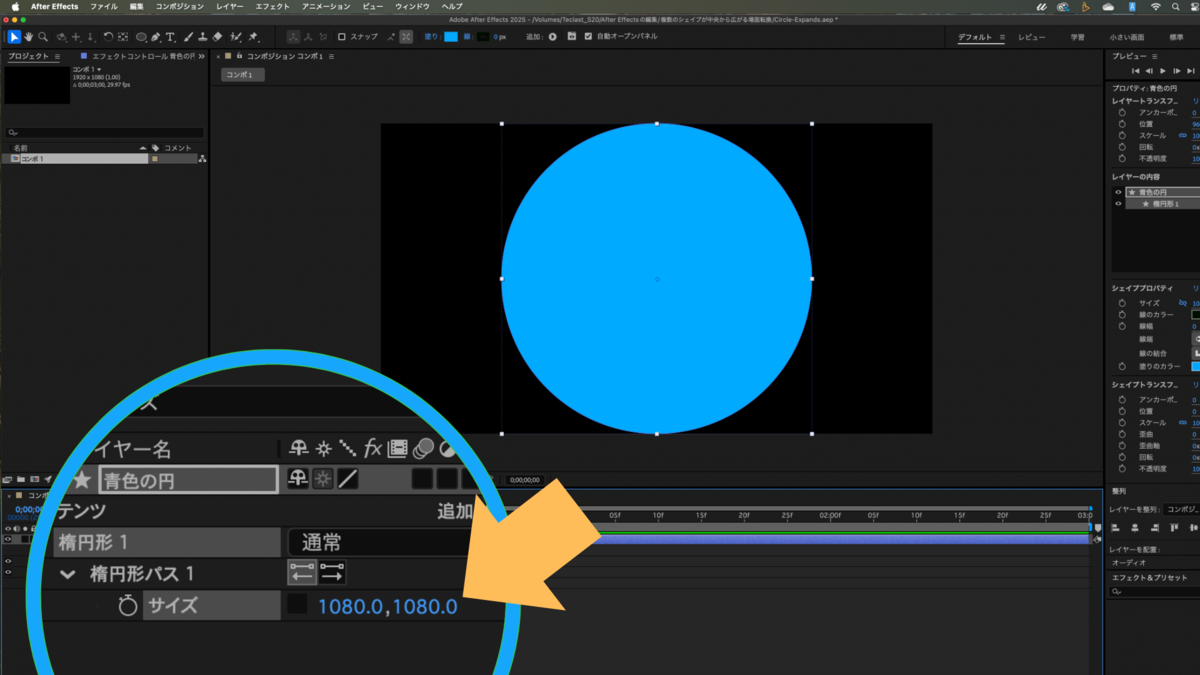Click the 名前 column header
The image size is (1200, 675).
pyautogui.click(x=20, y=147)
